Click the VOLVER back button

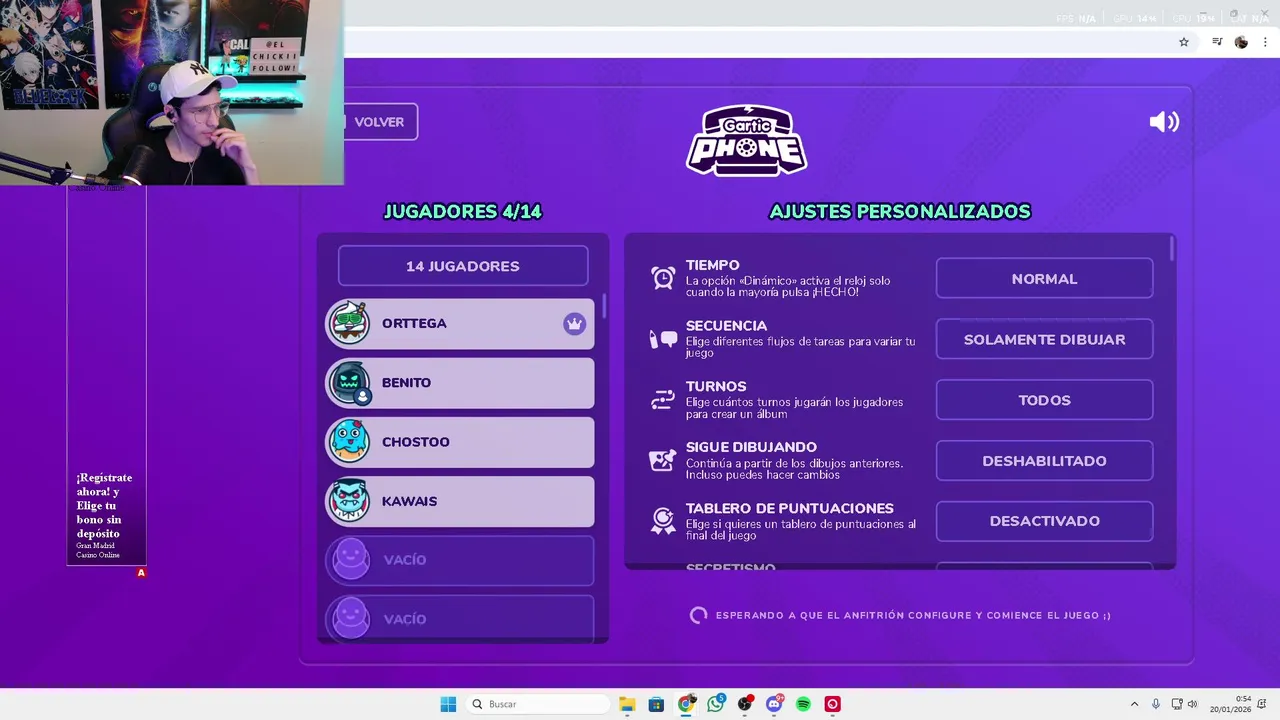[x=379, y=122]
